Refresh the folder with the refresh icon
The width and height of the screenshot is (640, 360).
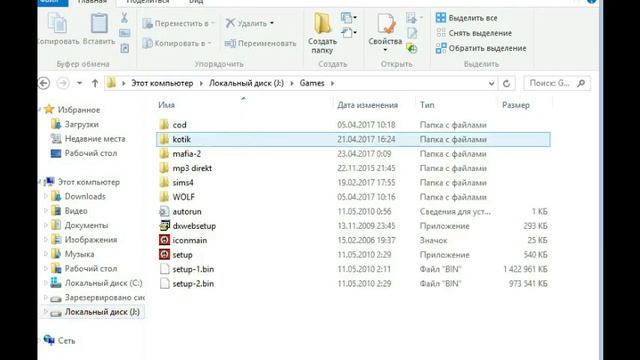(507, 83)
